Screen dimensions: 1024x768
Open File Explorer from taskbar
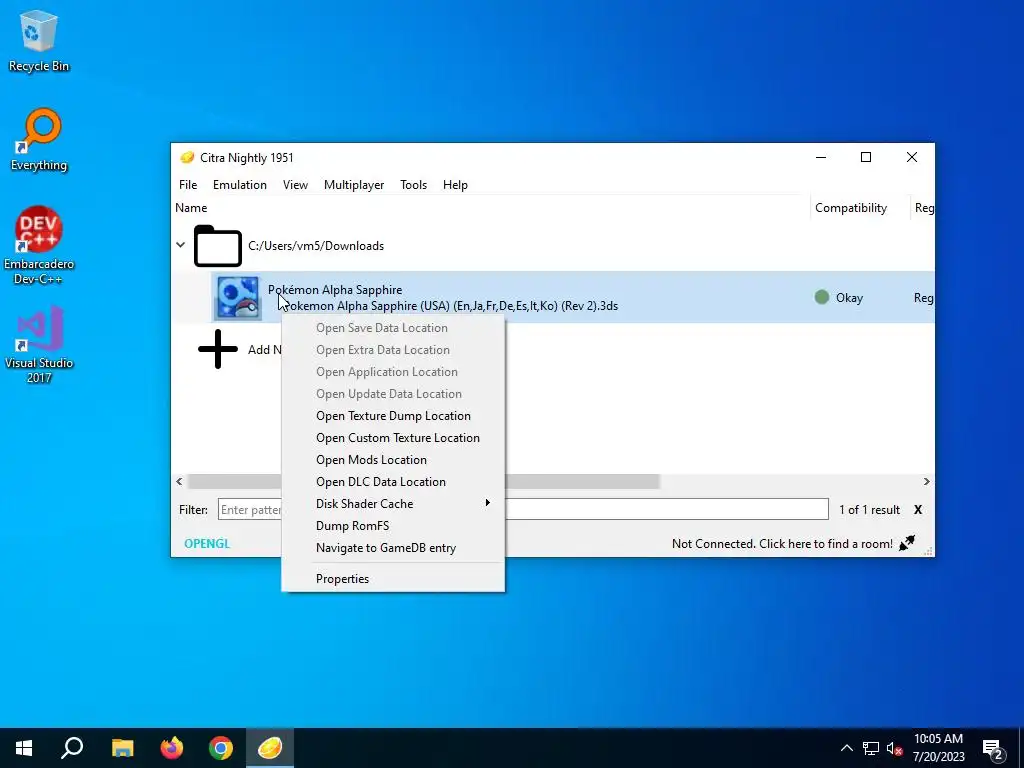click(x=122, y=748)
